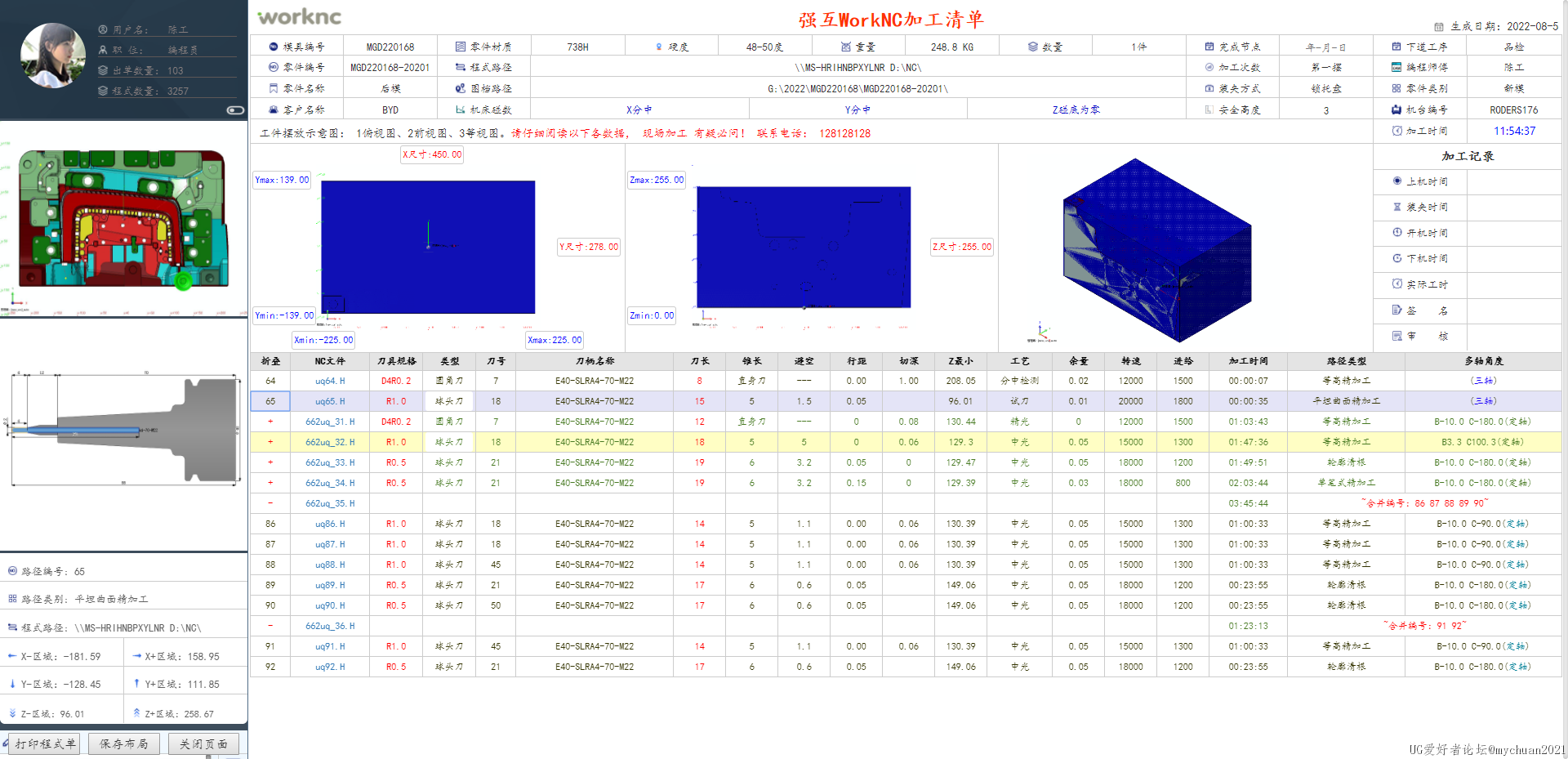Click the 硬度 hardness icon
The width and height of the screenshot is (1568, 759).
(659, 47)
